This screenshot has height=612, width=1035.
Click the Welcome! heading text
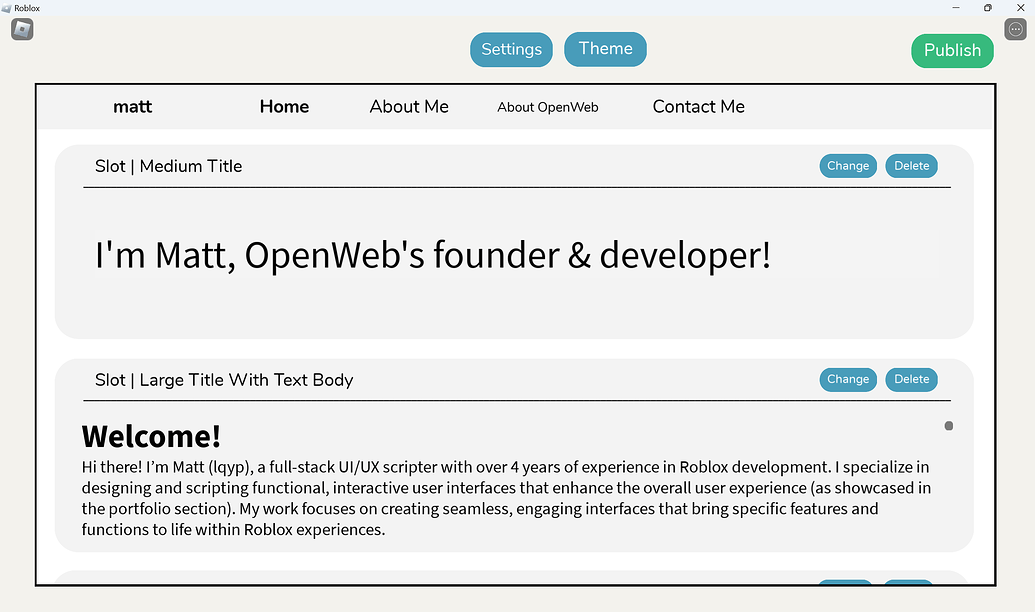click(x=151, y=436)
